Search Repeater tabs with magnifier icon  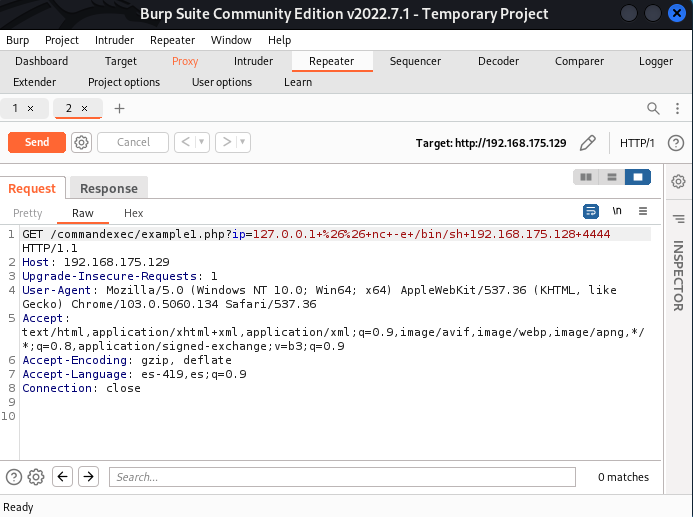click(x=653, y=108)
